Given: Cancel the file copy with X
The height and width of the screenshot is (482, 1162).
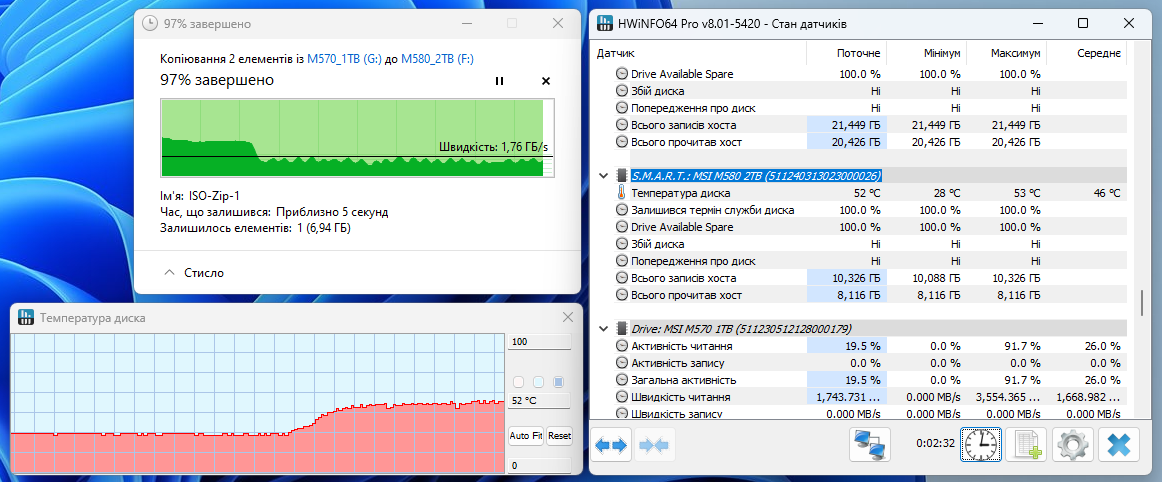Looking at the screenshot, I should click(546, 81).
